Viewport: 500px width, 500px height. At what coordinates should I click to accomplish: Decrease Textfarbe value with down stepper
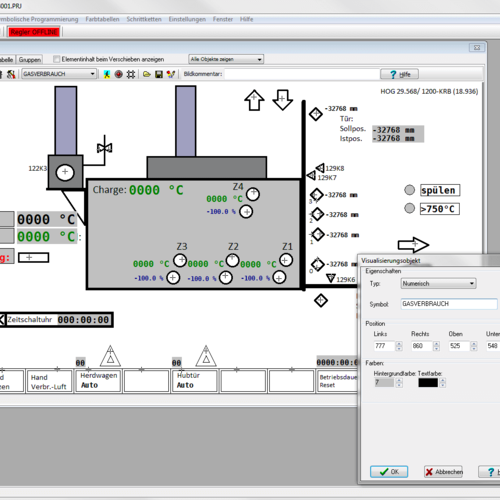tap(443, 385)
